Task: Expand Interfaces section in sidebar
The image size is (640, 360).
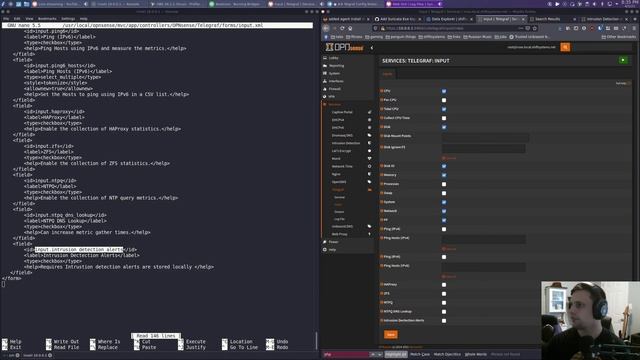Action: pos(336,81)
